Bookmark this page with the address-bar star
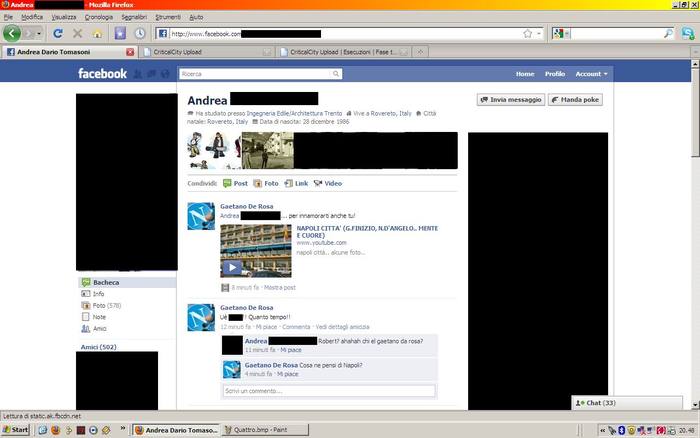This screenshot has width=700, height=438. pos(528,34)
